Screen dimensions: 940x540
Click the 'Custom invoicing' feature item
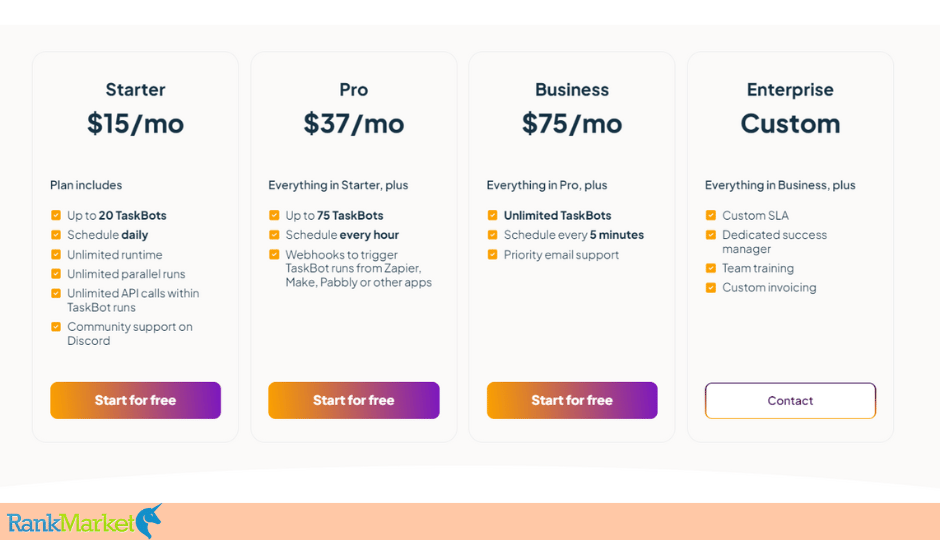coord(769,288)
